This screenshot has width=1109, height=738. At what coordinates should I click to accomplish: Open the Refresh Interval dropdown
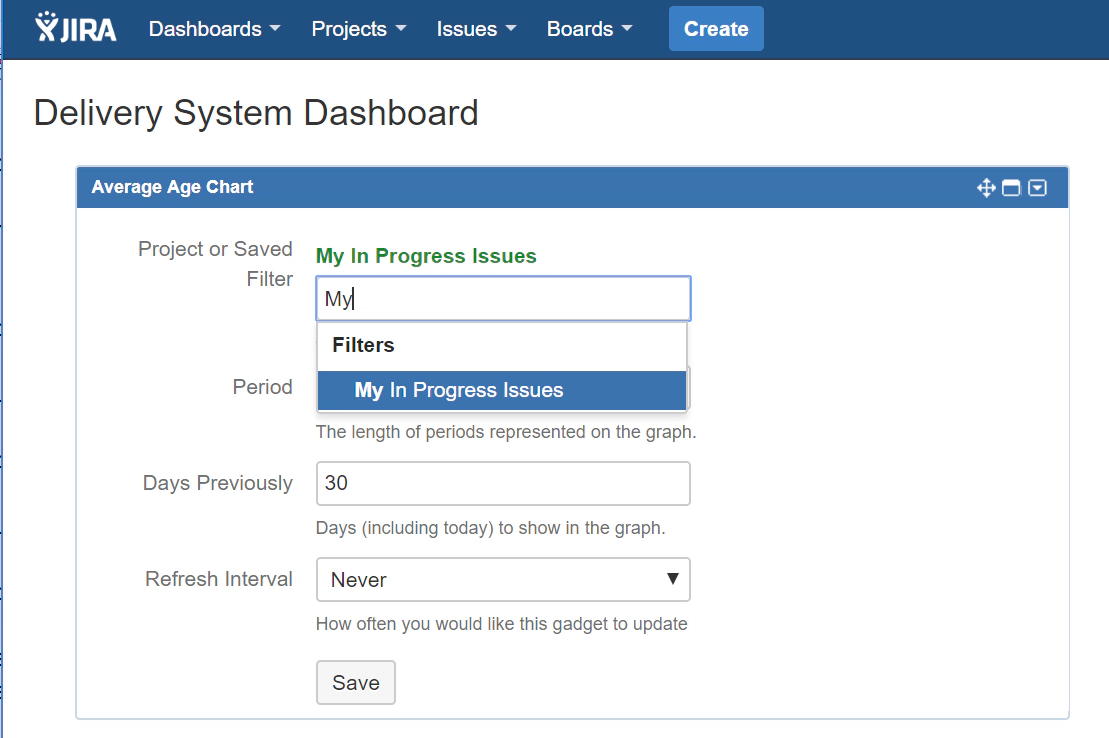point(503,580)
